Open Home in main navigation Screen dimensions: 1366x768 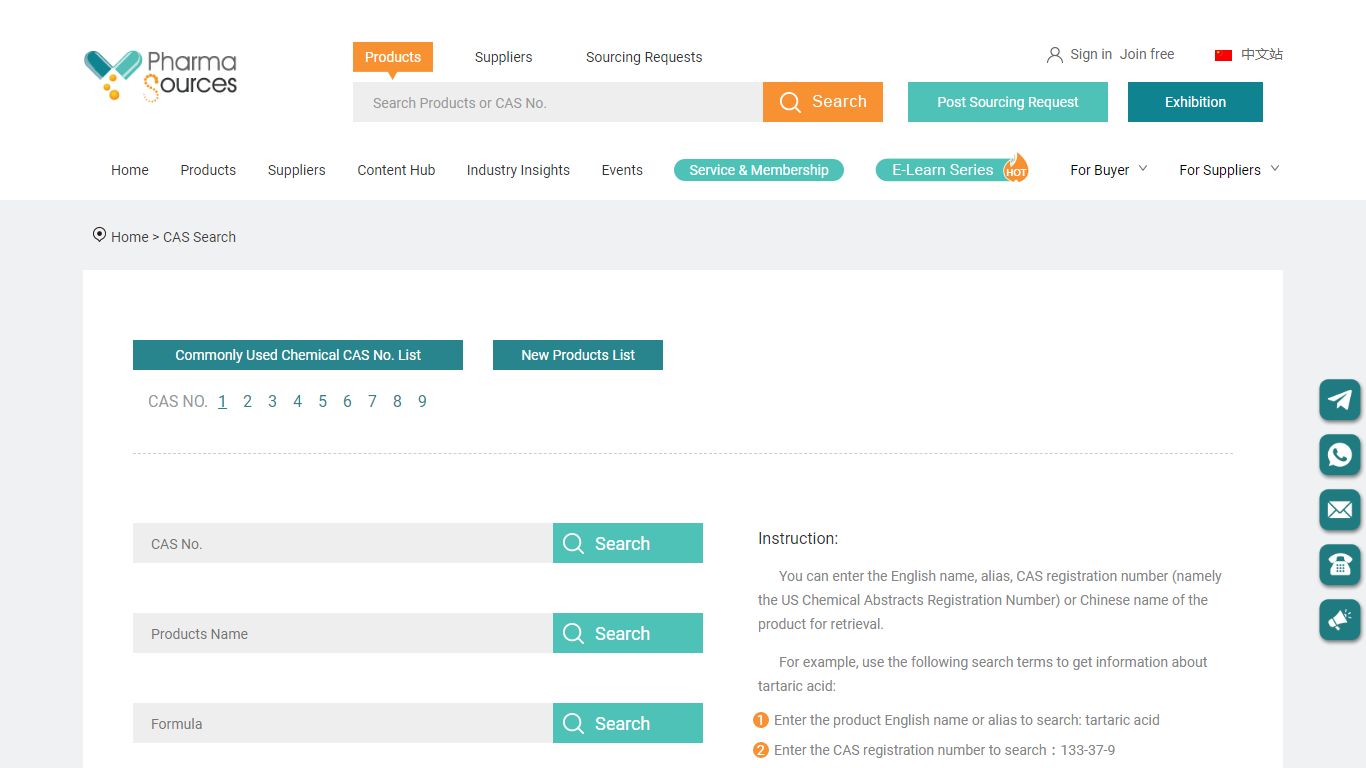coord(130,170)
